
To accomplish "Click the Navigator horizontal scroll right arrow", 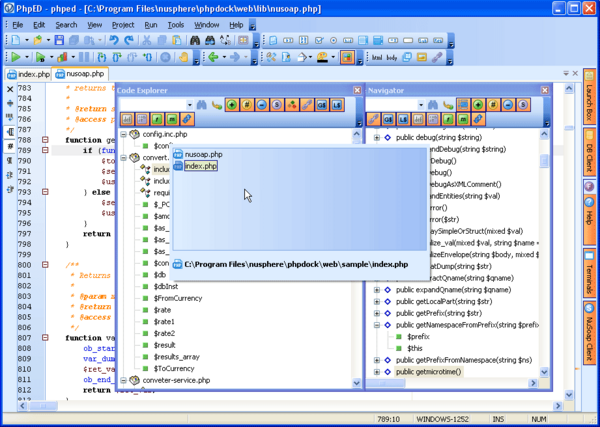I will tap(533, 383).
